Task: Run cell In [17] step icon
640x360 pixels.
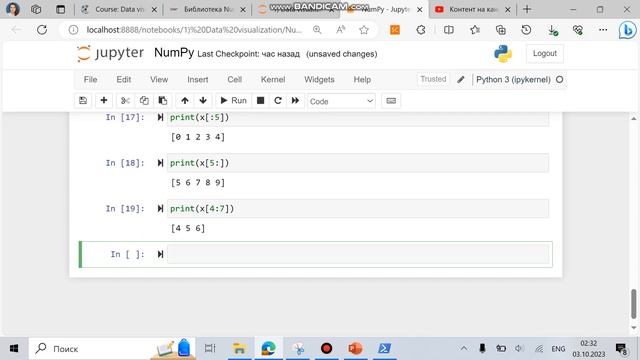Action: (x=160, y=118)
